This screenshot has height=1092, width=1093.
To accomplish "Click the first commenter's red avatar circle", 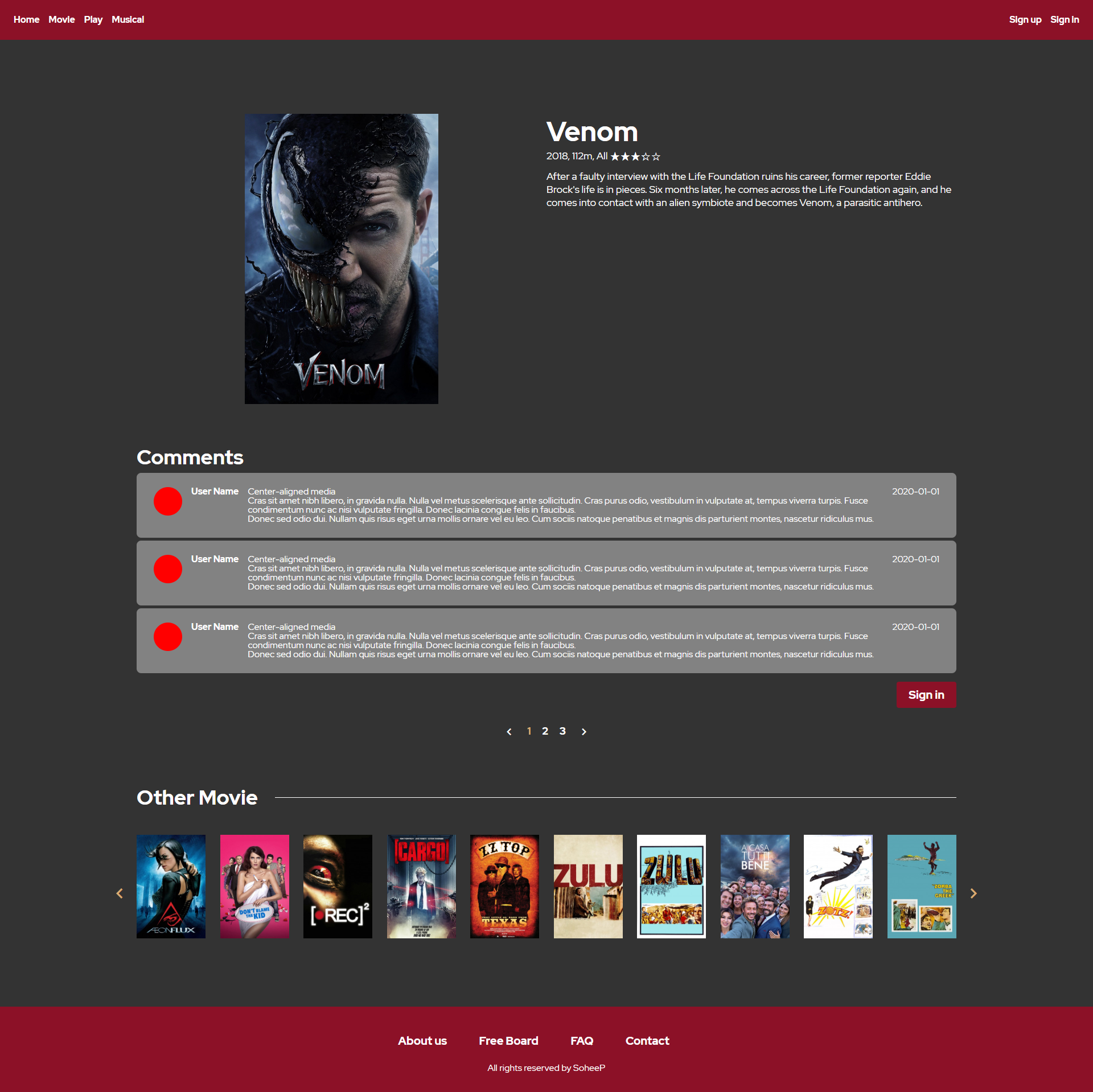I will [167, 501].
